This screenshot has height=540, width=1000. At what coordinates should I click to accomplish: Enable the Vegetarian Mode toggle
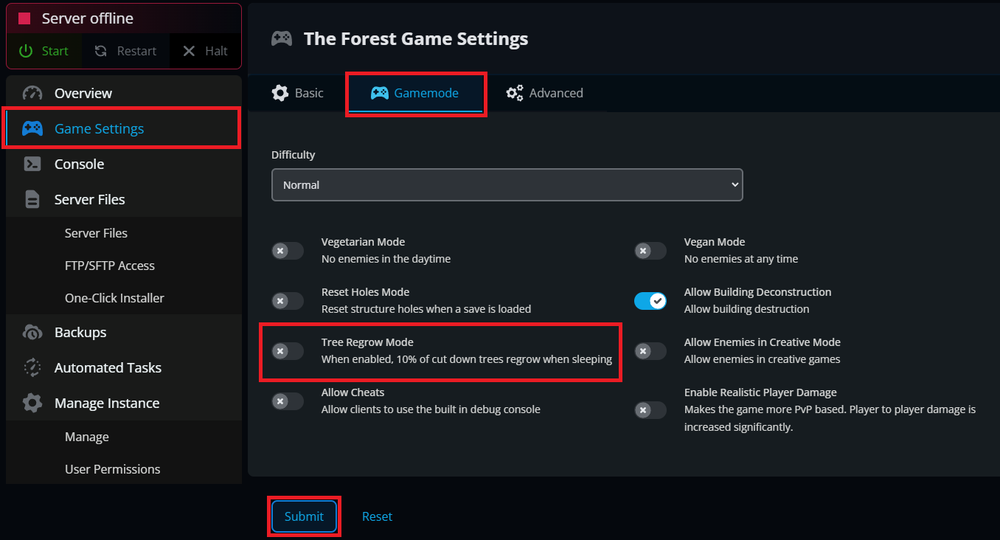(287, 251)
